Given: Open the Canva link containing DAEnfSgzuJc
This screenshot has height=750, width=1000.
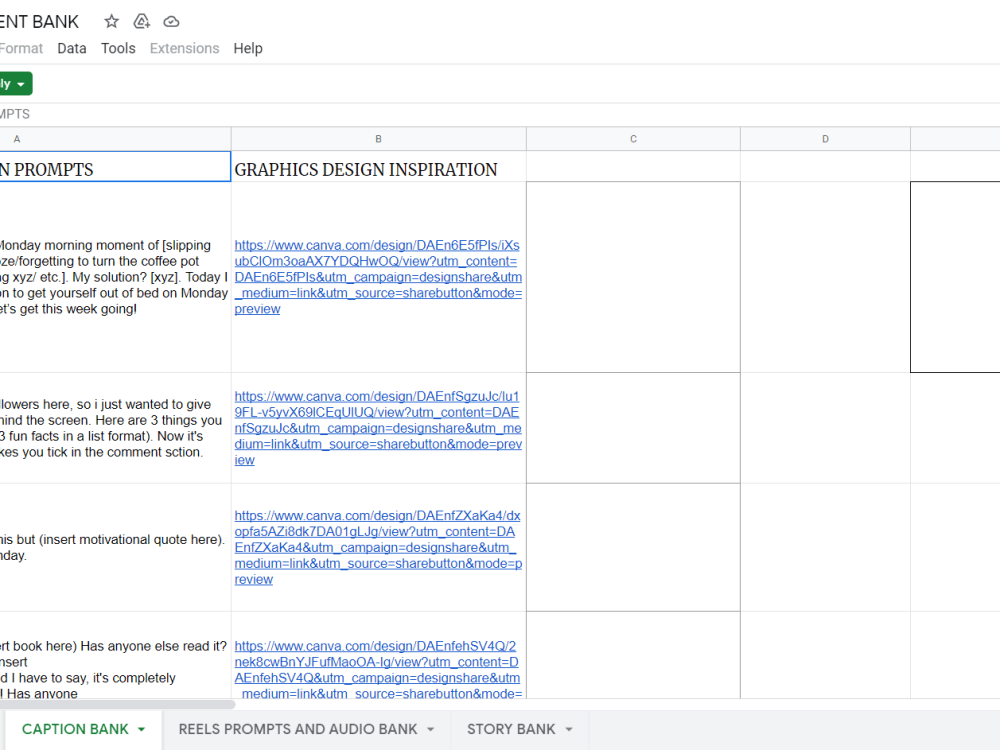Looking at the screenshot, I should (378, 428).
